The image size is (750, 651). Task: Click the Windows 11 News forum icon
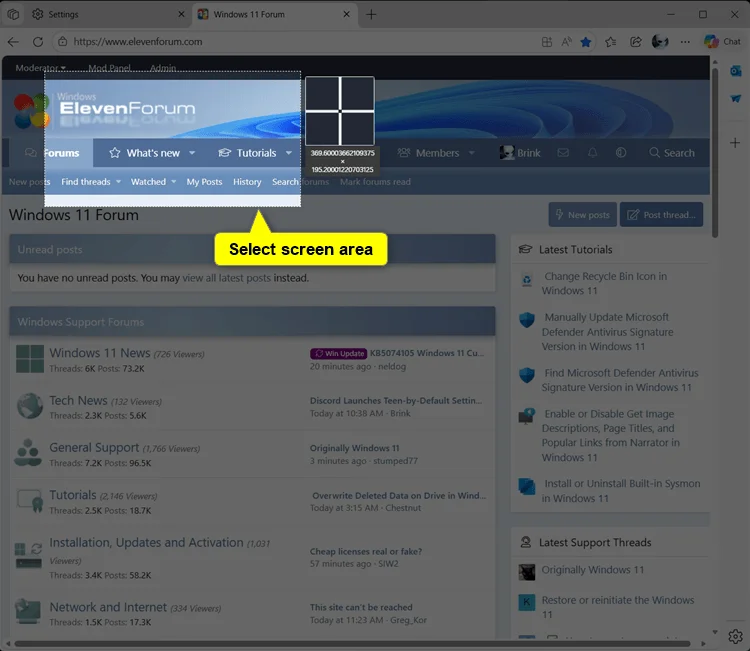click(x=30, y=359)
